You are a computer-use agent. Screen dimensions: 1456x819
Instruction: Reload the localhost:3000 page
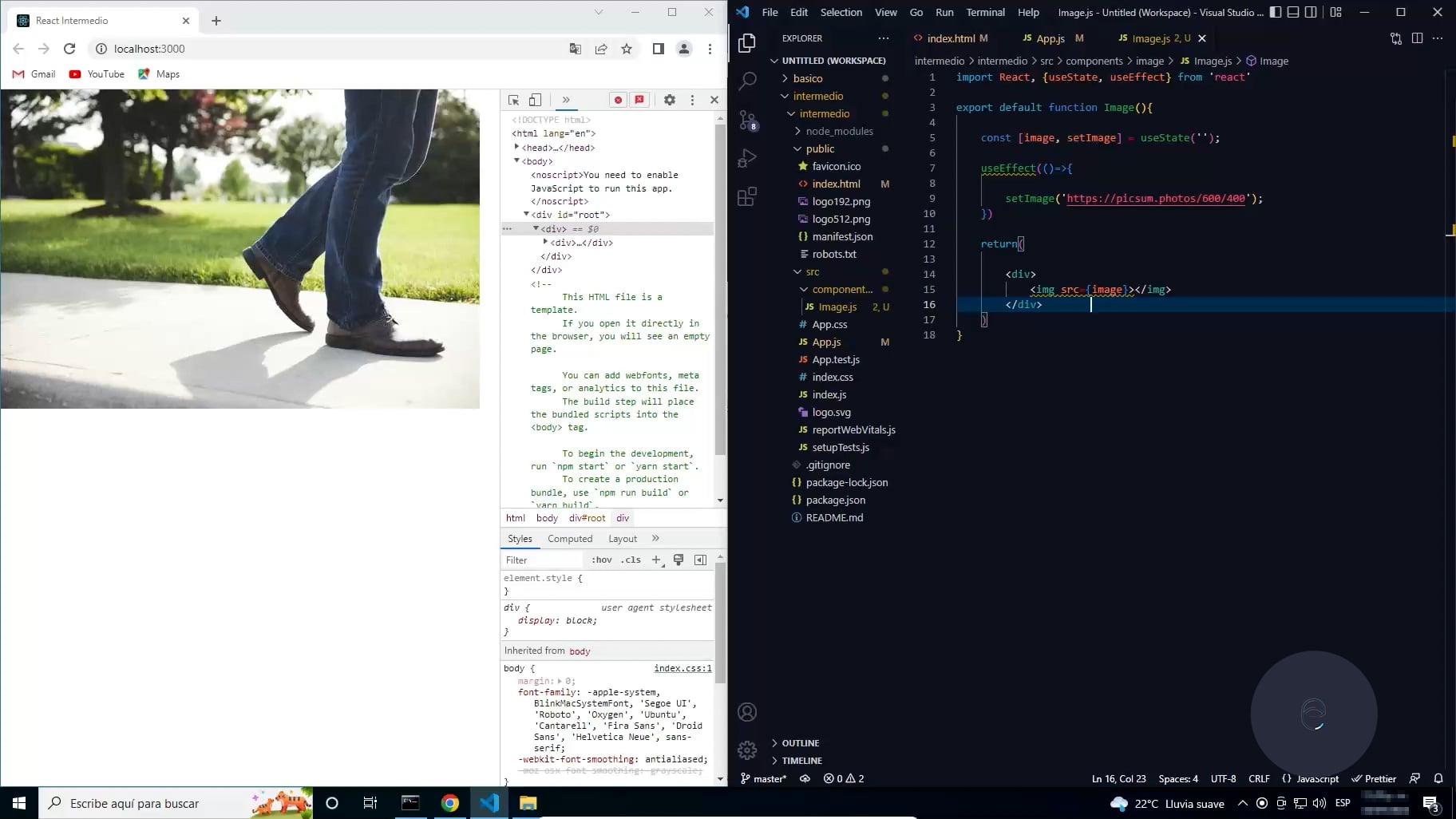click(x=69, y=49)
